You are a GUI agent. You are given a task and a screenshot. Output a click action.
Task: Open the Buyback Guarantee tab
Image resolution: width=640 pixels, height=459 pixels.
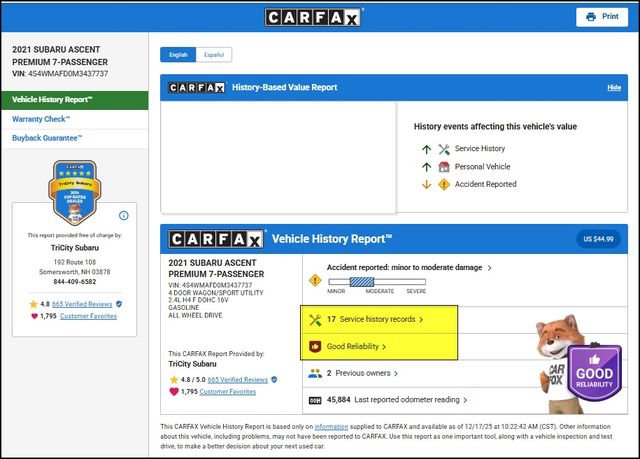[x=47, y=138]
